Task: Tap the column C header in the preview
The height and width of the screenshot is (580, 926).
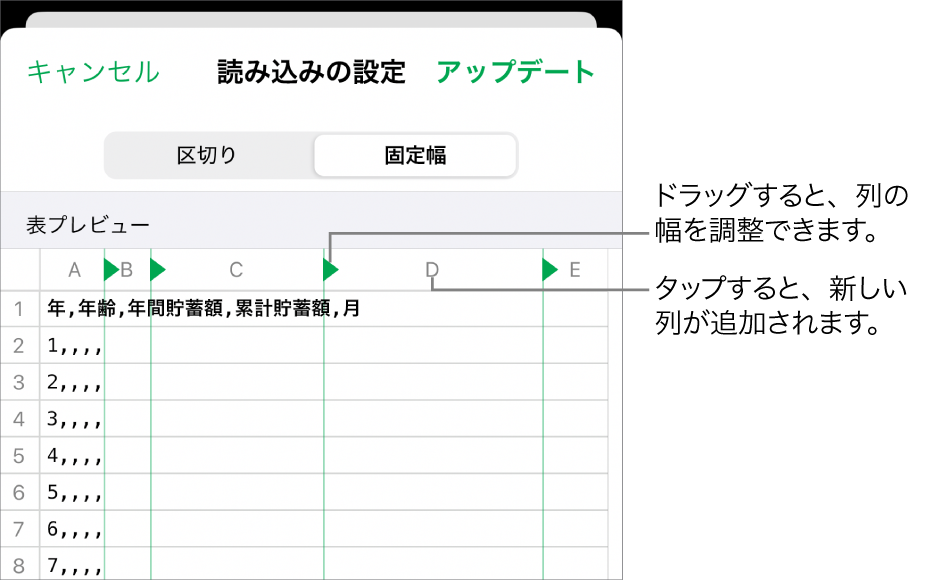Action: tap(236, 269)
